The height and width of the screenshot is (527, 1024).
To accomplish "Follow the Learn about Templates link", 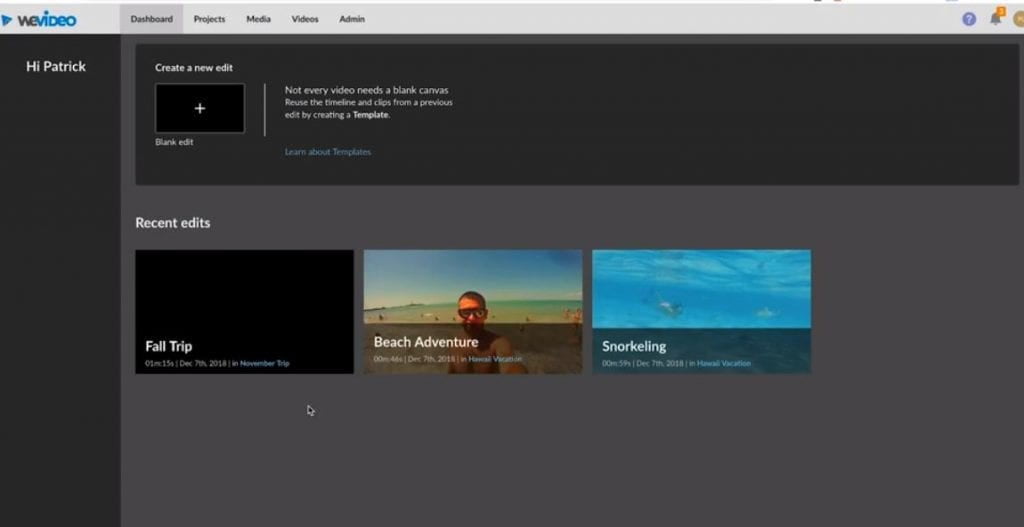I will tap(328, 152).
